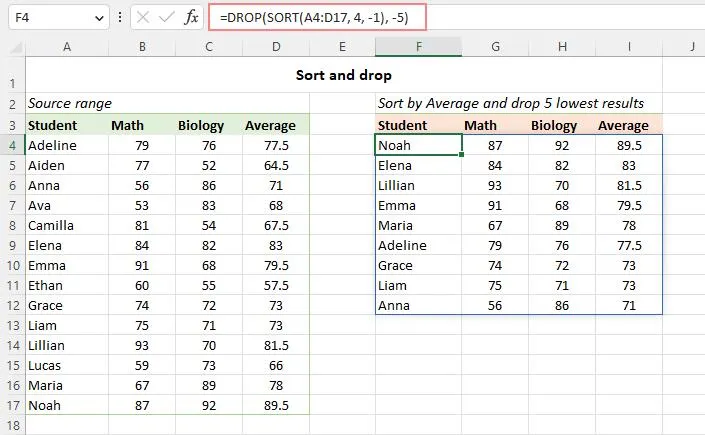Click the formula bar with DROP formula
The width and height of the screenshot is (705, 435).
coord(317,18)
